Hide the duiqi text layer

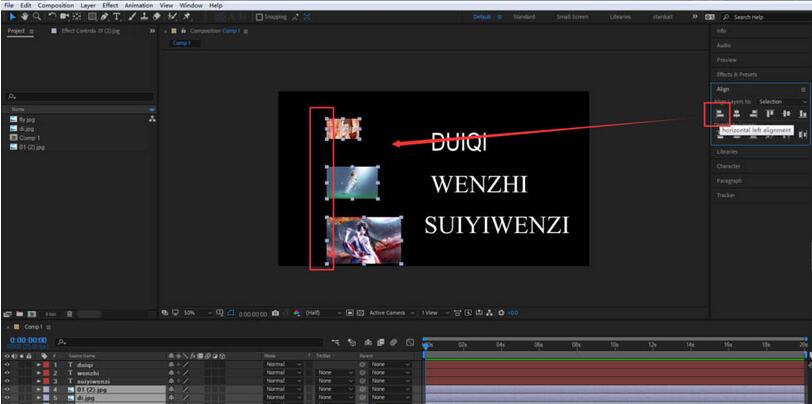coord(7,365)
